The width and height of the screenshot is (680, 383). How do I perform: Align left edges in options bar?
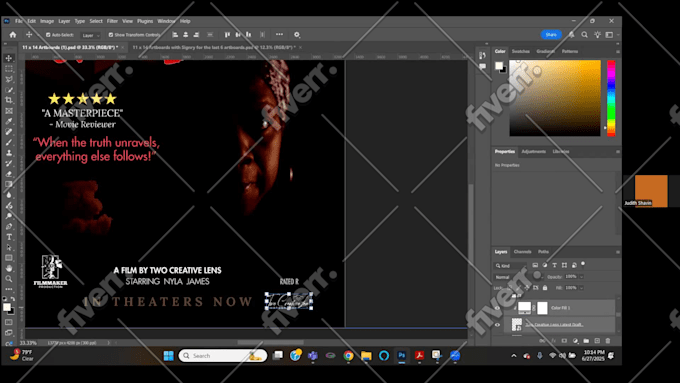[x=175, y=35]
